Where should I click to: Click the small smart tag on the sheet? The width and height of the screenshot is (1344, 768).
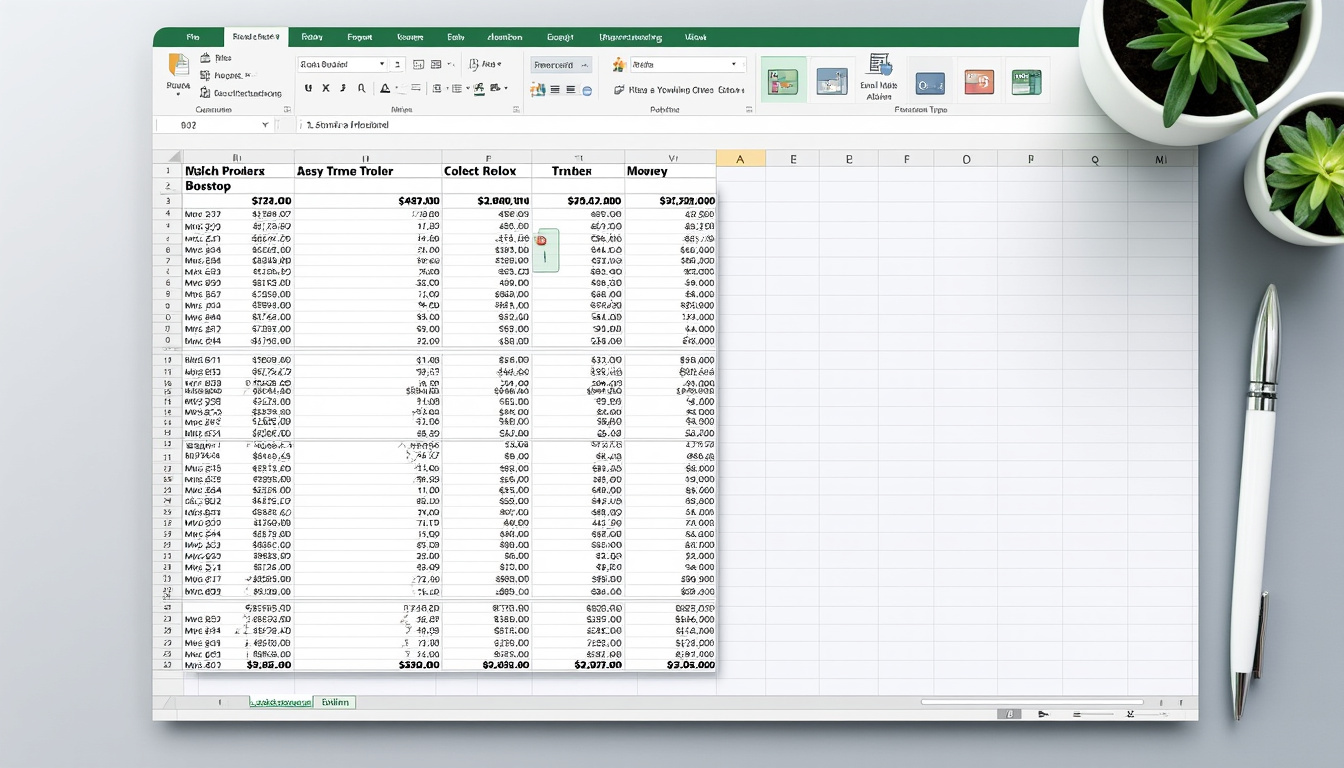click(545, 250)
